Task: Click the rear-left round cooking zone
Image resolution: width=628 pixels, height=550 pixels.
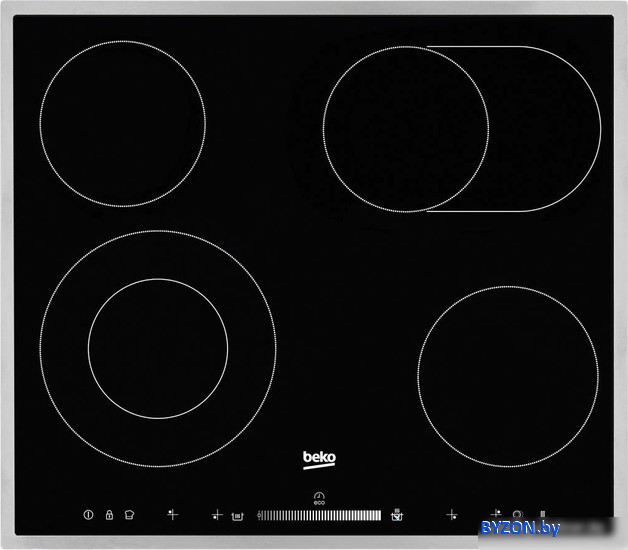Action: coord(123,124)
